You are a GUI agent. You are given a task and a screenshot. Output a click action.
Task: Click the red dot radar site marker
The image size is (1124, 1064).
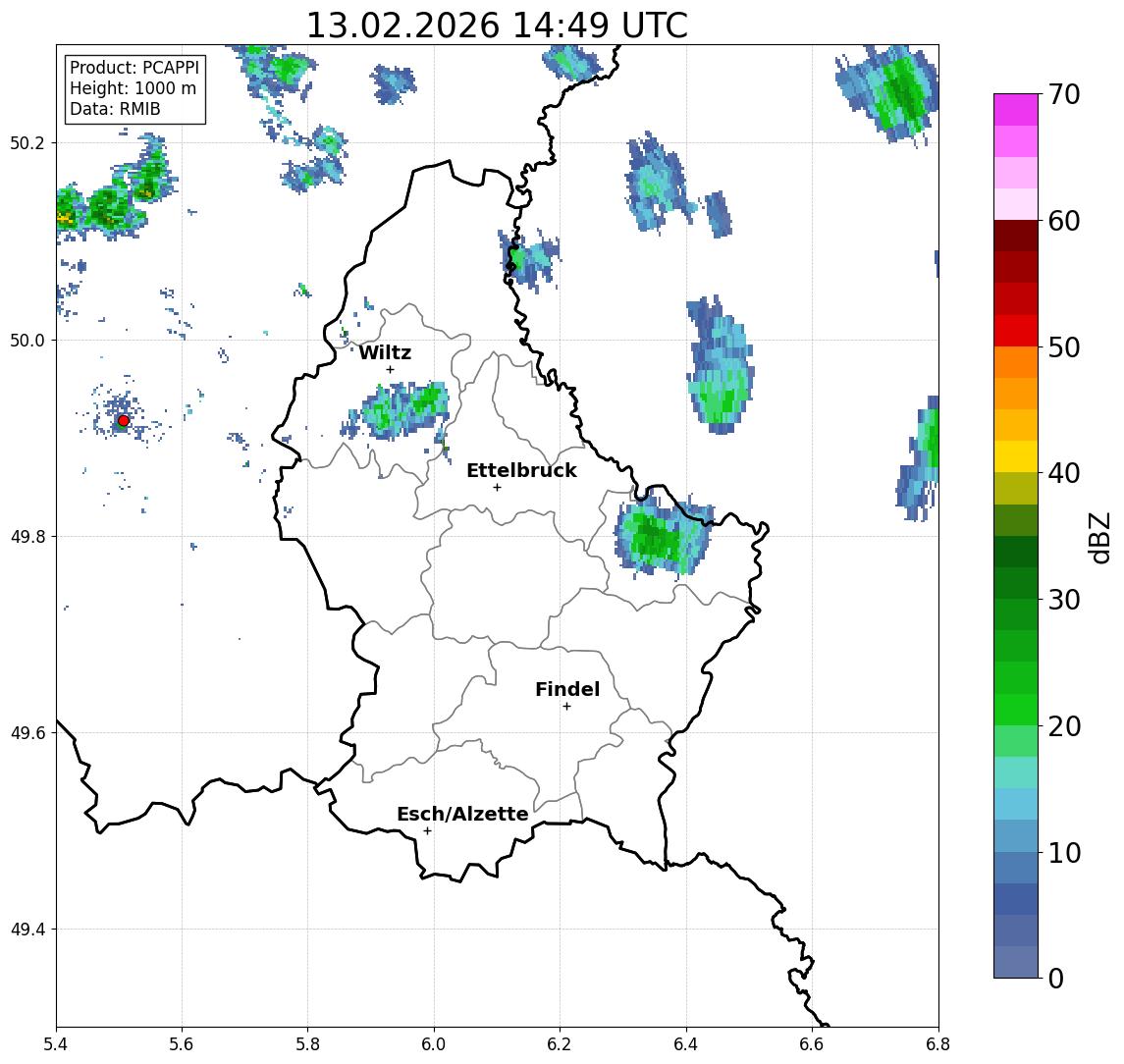124,421
